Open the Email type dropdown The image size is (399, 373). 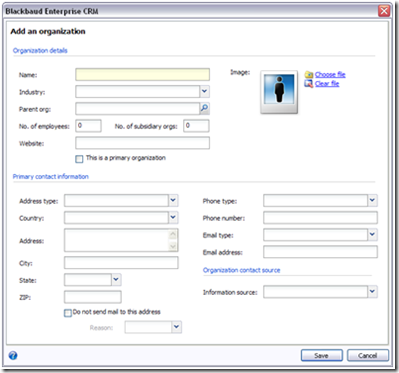[372, 235]
